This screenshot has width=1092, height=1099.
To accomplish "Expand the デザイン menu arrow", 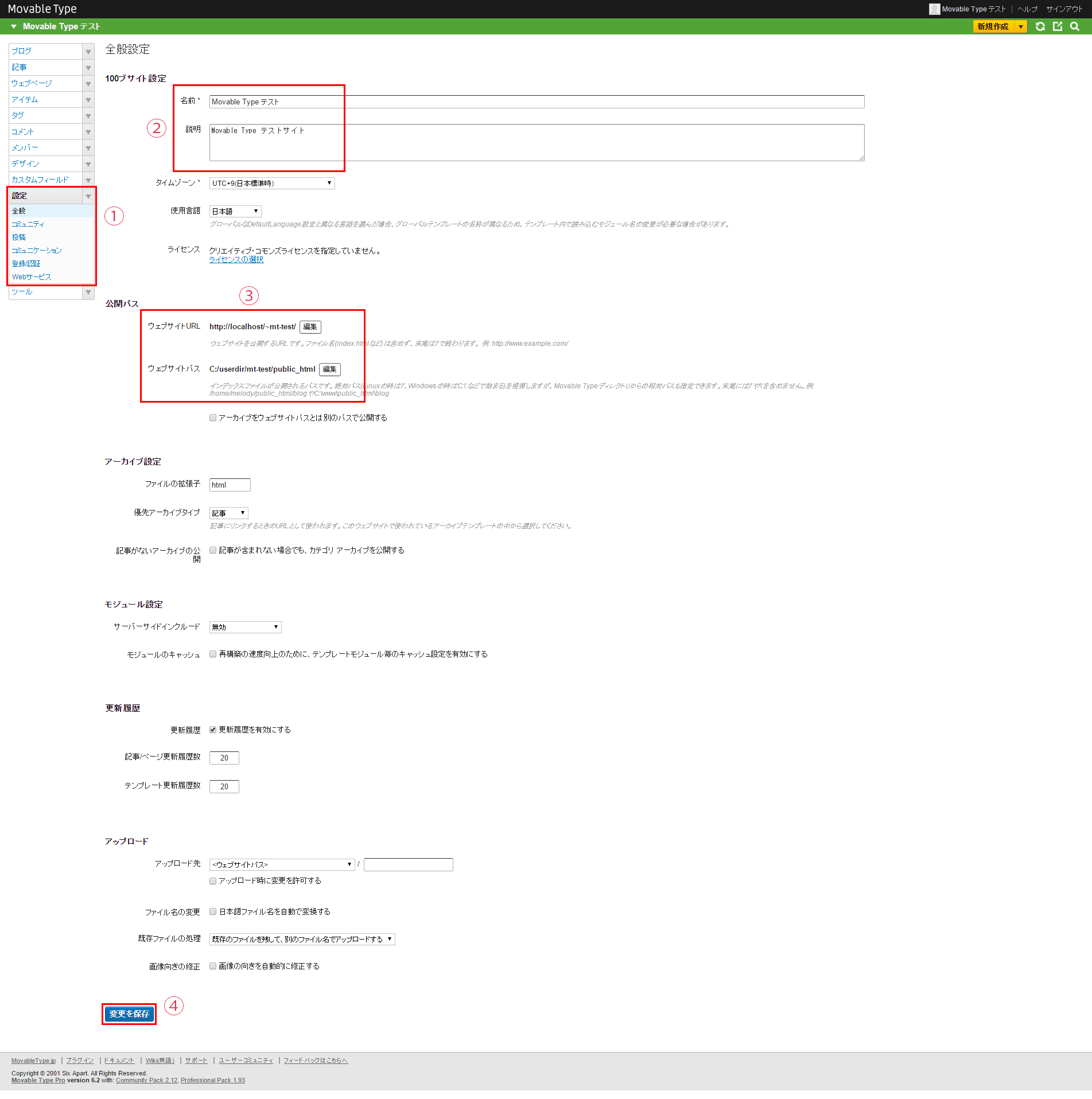I will [88, 164].
